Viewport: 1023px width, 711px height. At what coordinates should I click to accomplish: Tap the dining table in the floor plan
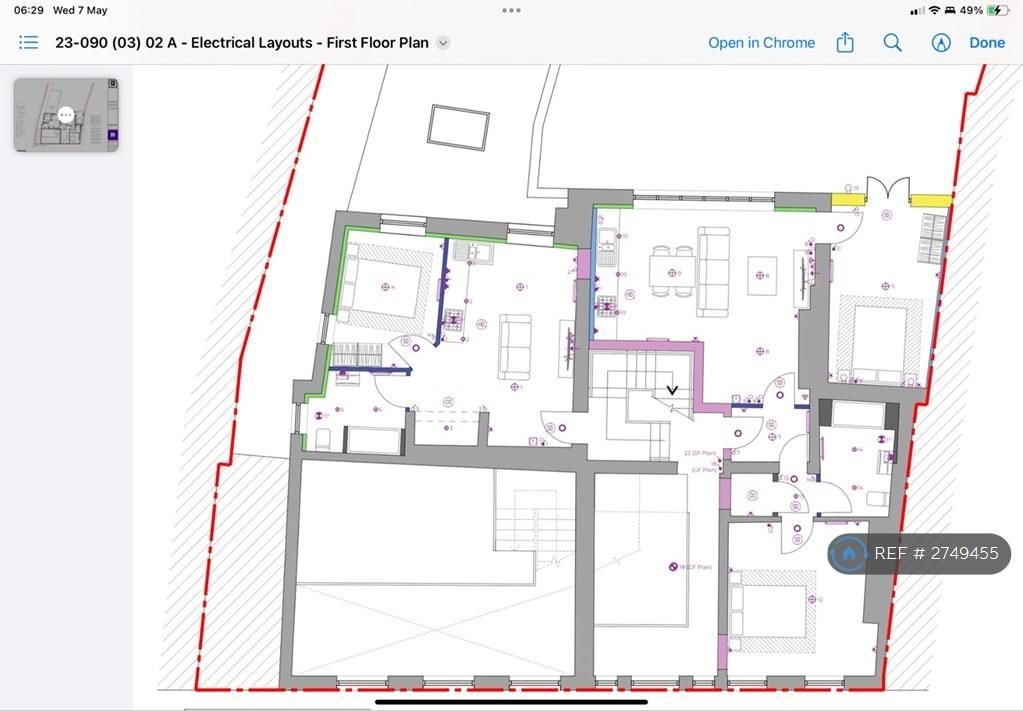point(671,272)
